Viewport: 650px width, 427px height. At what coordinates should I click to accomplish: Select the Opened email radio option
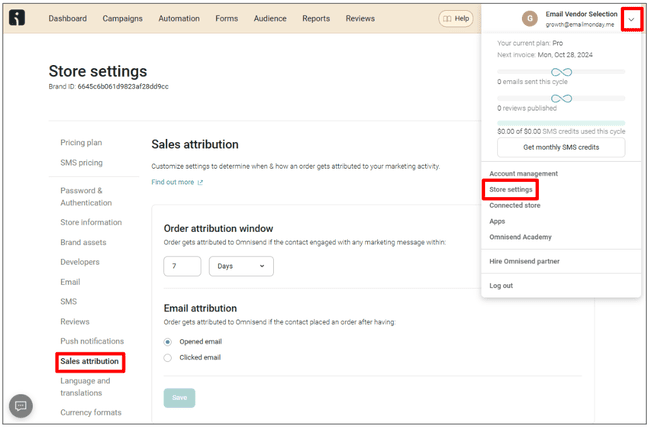167,342
